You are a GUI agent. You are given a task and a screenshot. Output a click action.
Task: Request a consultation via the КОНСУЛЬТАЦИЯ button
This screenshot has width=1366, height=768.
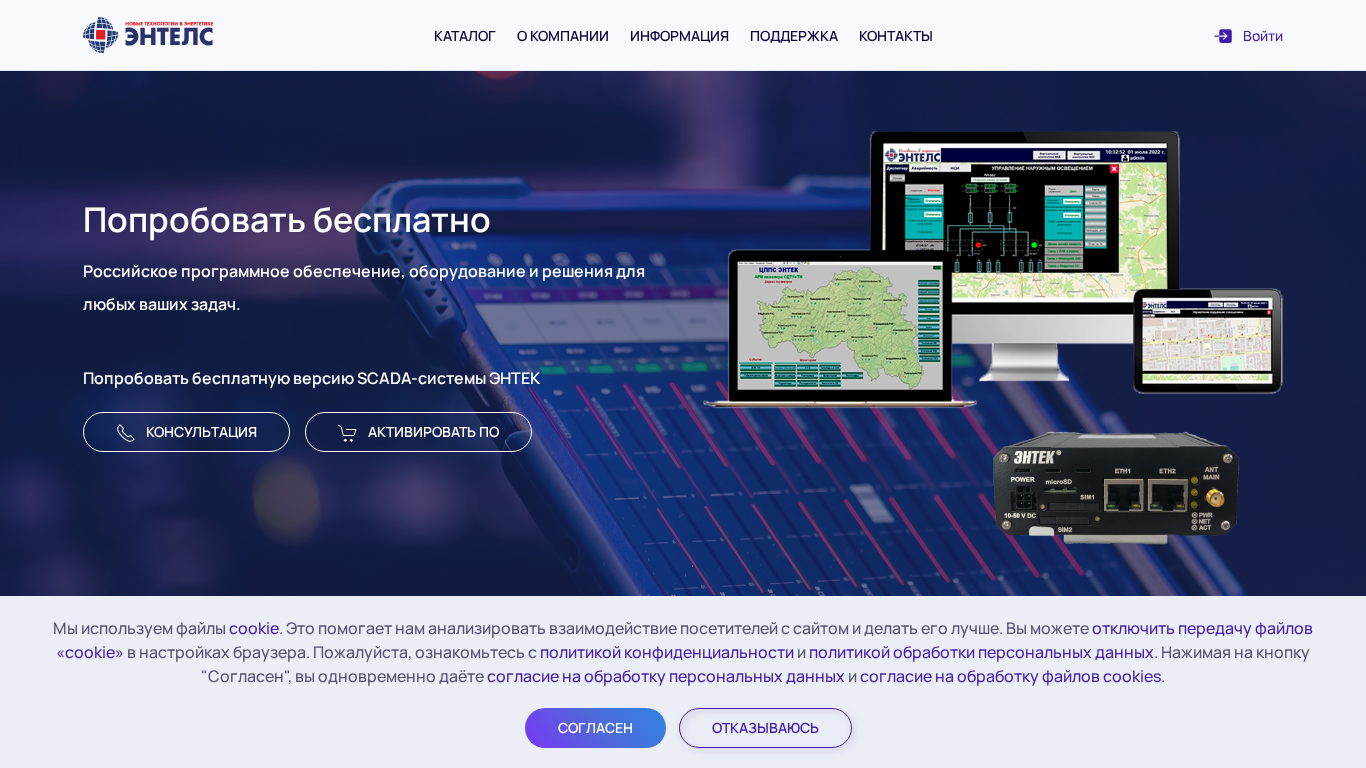pyautogui.click(x=186, y=432)
